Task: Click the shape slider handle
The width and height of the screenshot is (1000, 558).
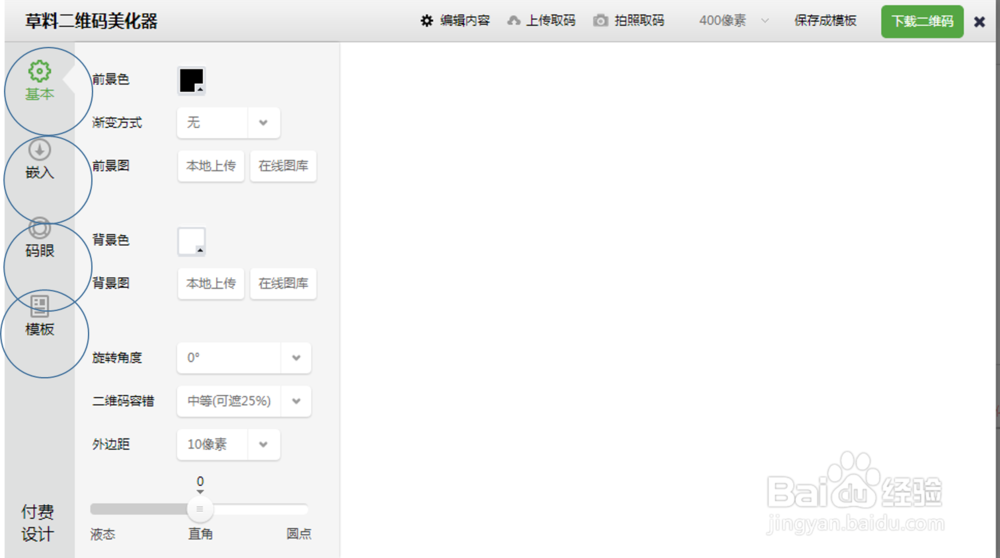Action: 200,509
